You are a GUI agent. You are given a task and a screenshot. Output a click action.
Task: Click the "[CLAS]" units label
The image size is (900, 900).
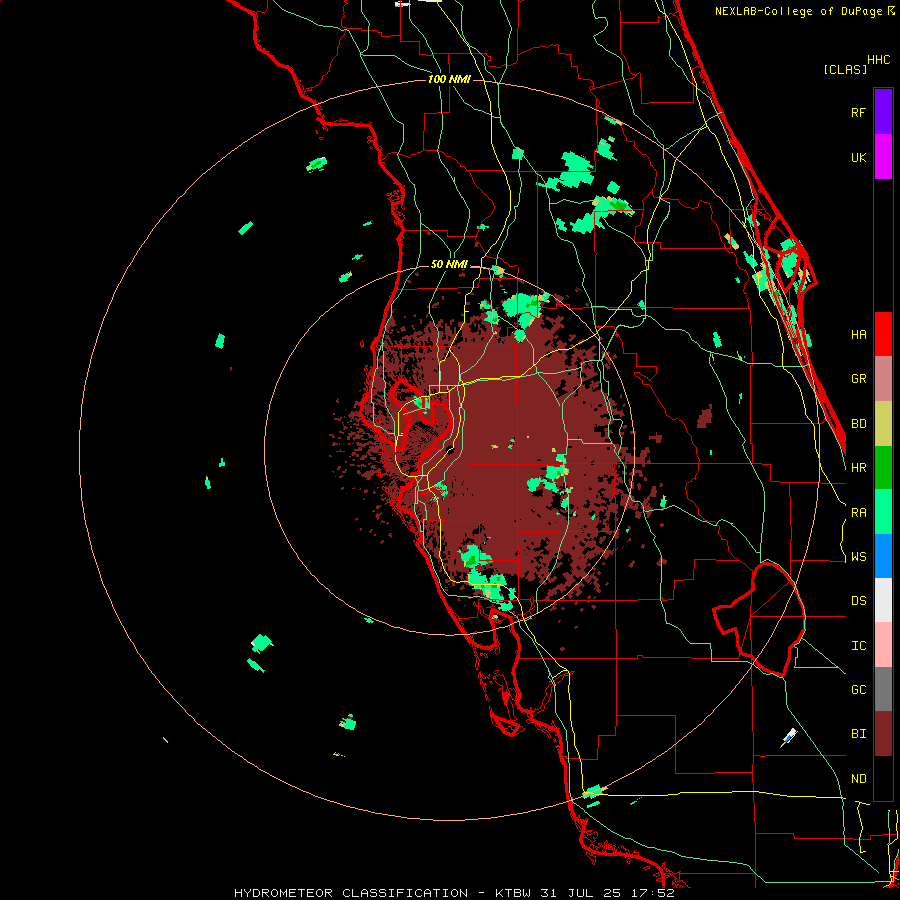tap(845, 69)
